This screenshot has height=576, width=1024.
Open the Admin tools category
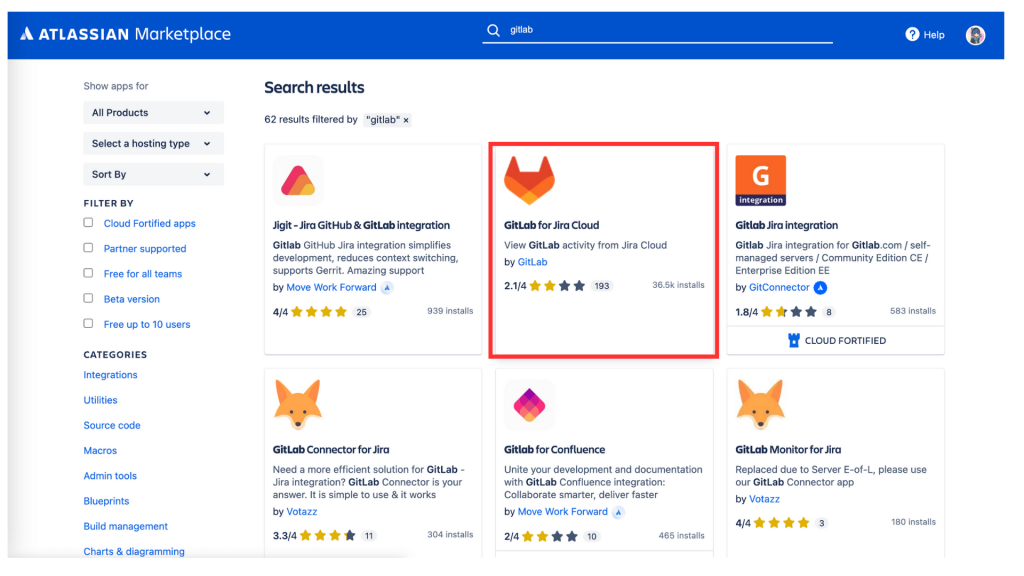[110, 476]
